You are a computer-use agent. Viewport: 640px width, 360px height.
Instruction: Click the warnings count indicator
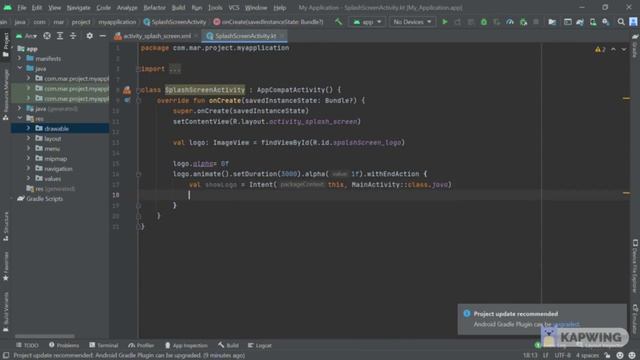coord(600,49)
